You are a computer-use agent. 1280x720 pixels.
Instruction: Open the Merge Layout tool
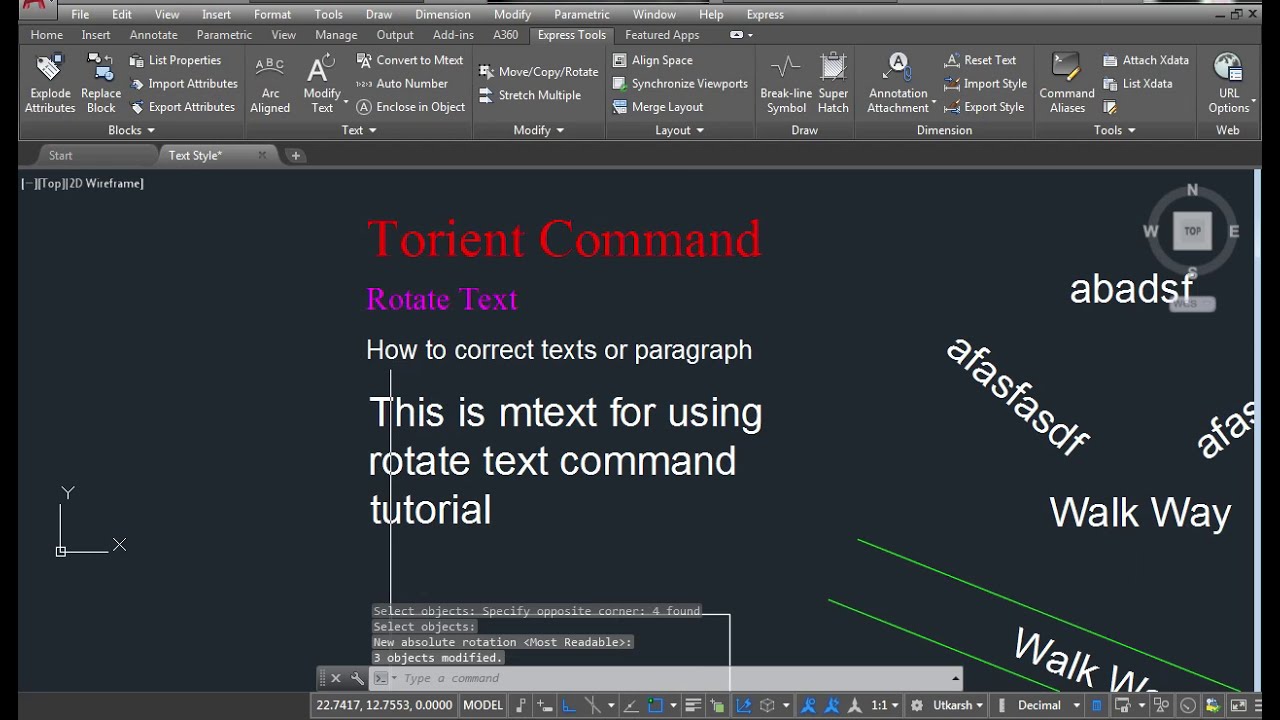(x=658, y=107)
